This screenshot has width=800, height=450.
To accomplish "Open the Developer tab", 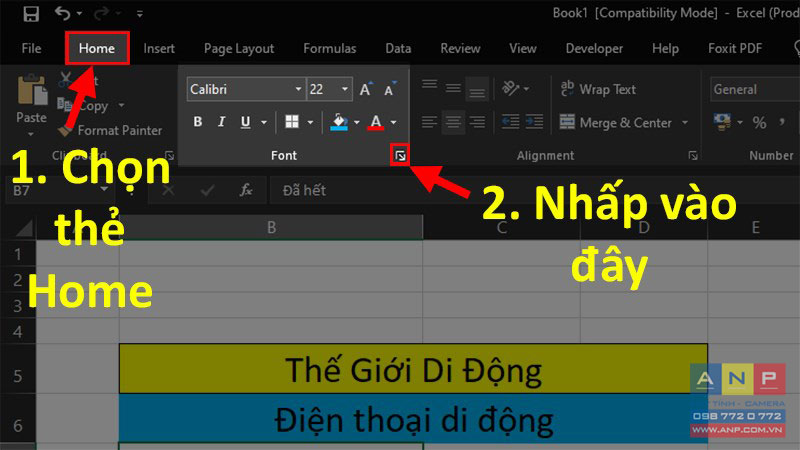I will (x=594, y=48).
